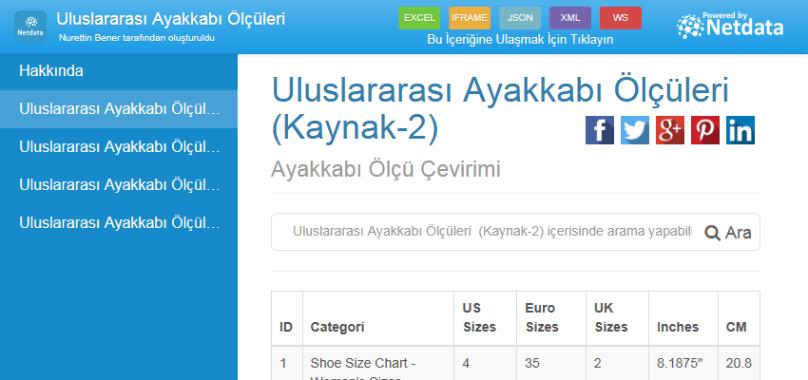Viewport: 808px width, 380px height.
Task: Click the subtitle Ayakkabı Ölçü Çevirimi
Action: tap(386, 170)
